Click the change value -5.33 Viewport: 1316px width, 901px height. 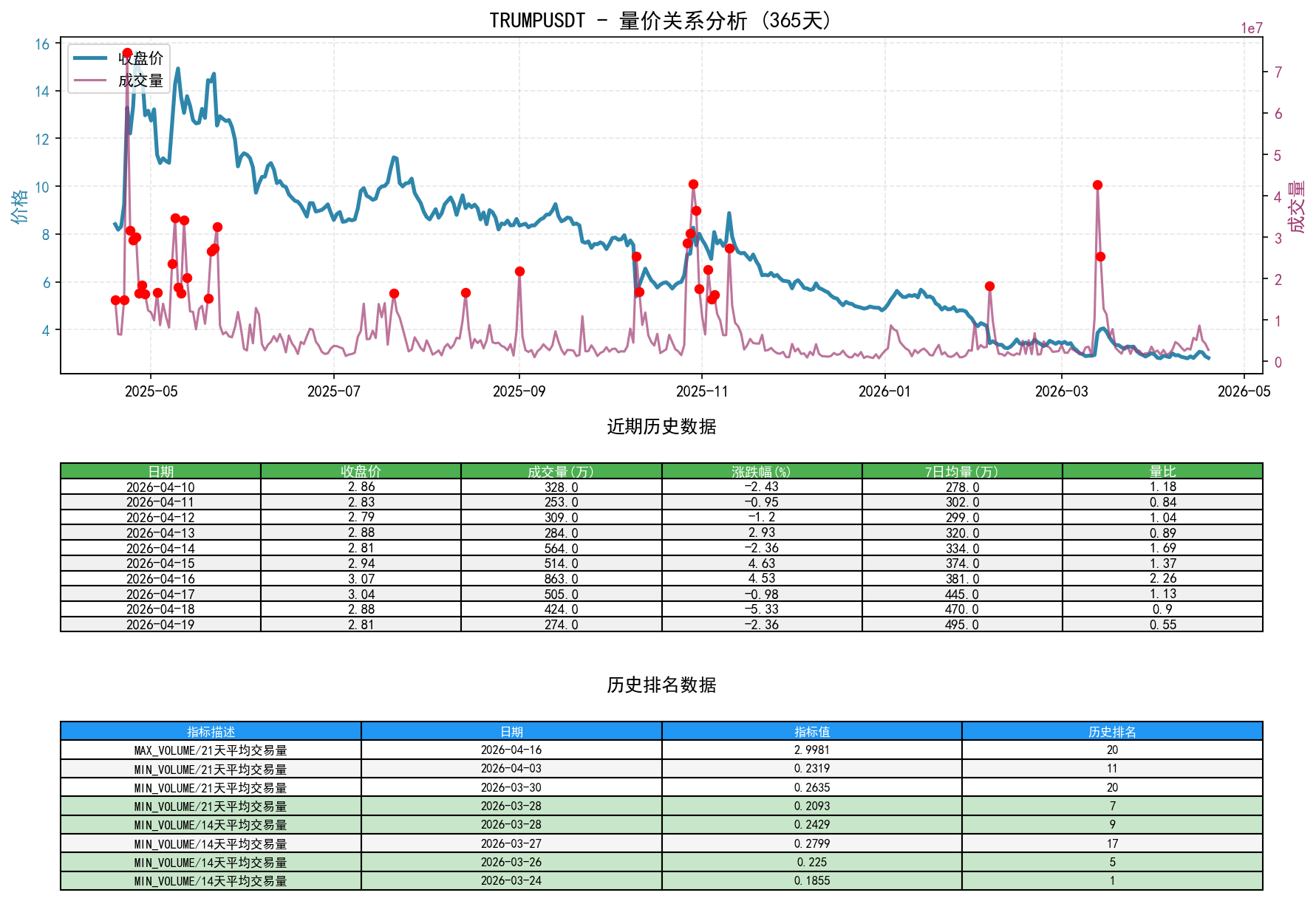(762, 609)
